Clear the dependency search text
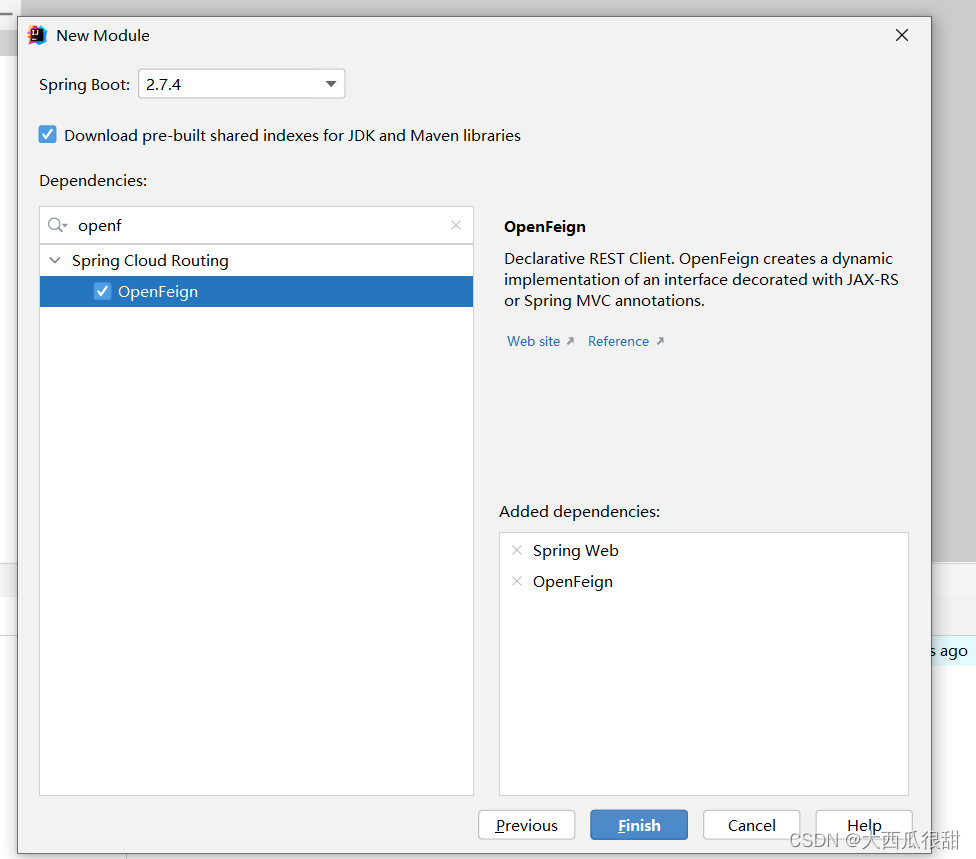Image resolution: width=976 pixels, height=859 pixels. coord(456,225)
